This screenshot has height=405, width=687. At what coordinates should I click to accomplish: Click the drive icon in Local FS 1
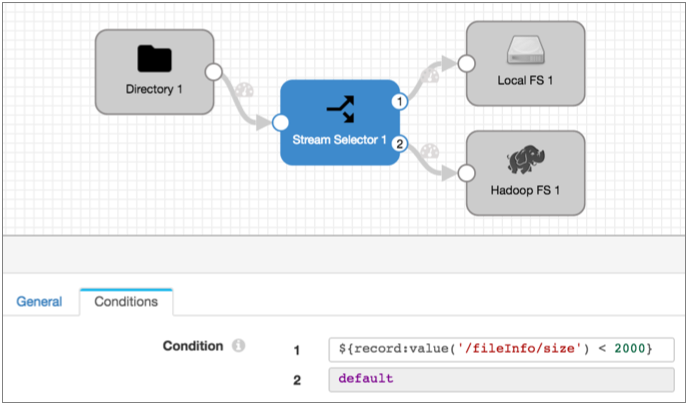[x=525, y=48]
